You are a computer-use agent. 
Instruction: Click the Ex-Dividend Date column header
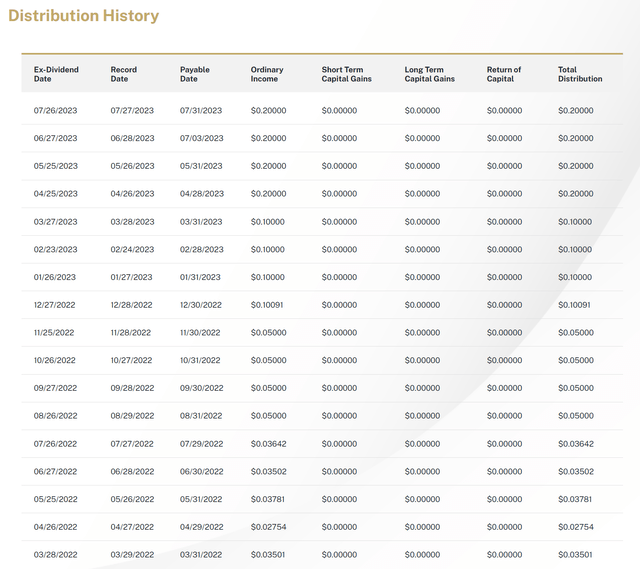pyautogui.click(x=56, y=74)
